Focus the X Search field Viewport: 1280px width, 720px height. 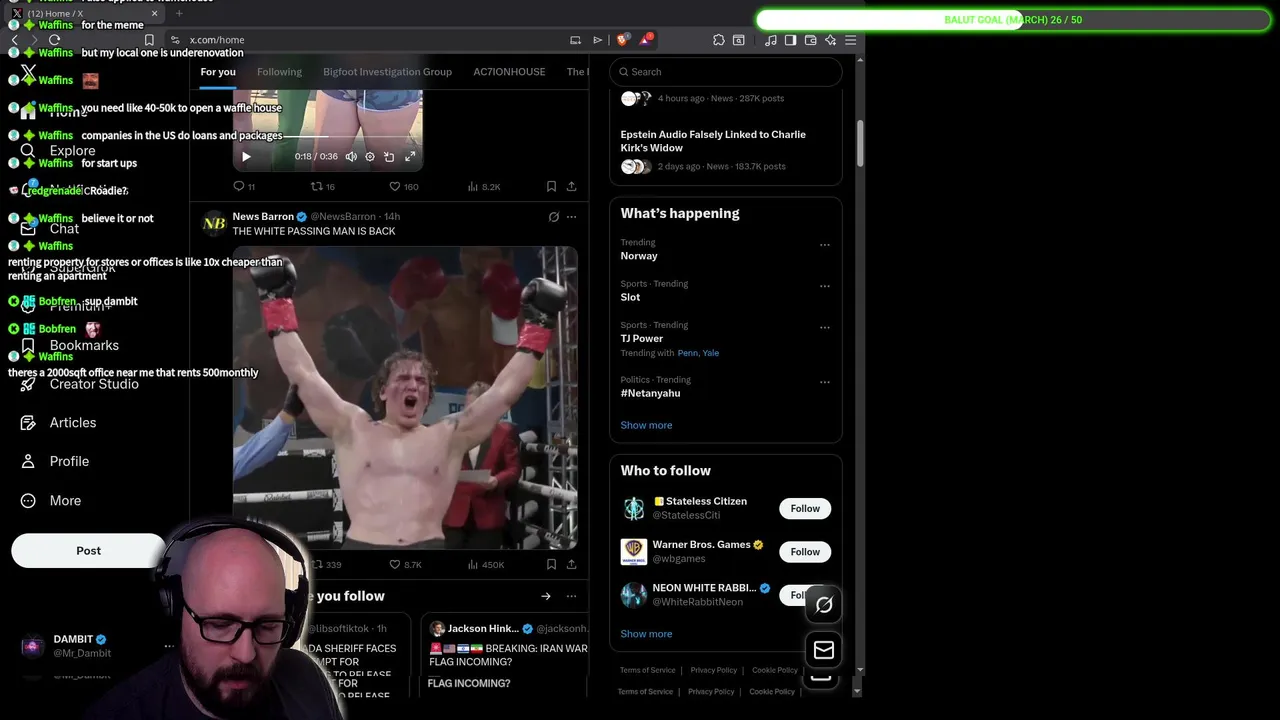pyautogui.click(x=726, y=72)
